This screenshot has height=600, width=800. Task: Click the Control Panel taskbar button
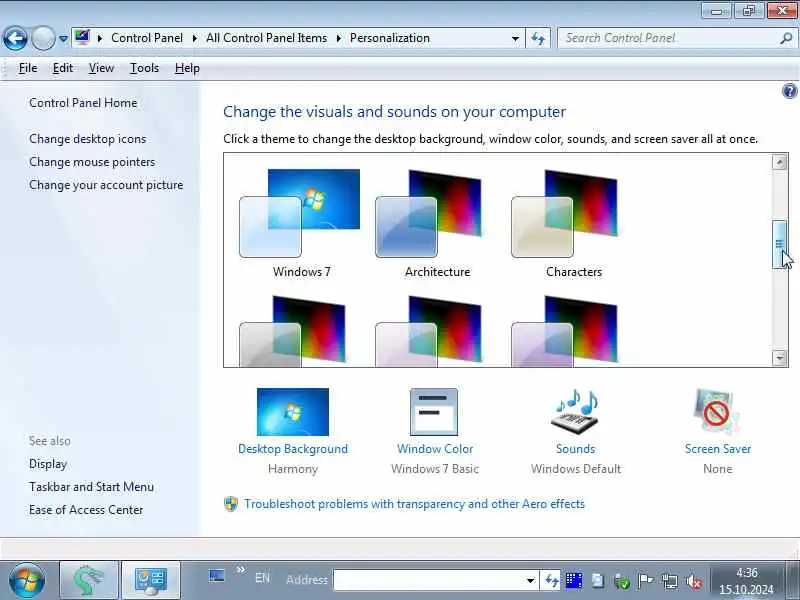click(151, 580)
